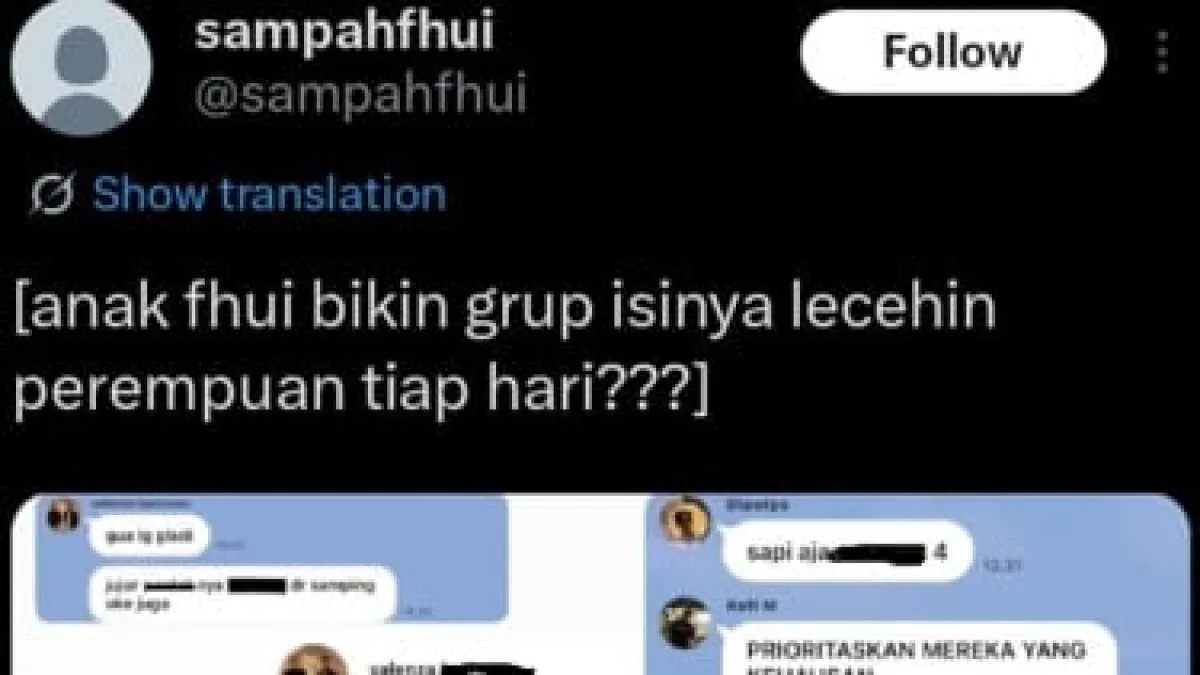Open the right attached chat screenshot
Viewport: 1200px width, 675px height.
click(918, 584)
